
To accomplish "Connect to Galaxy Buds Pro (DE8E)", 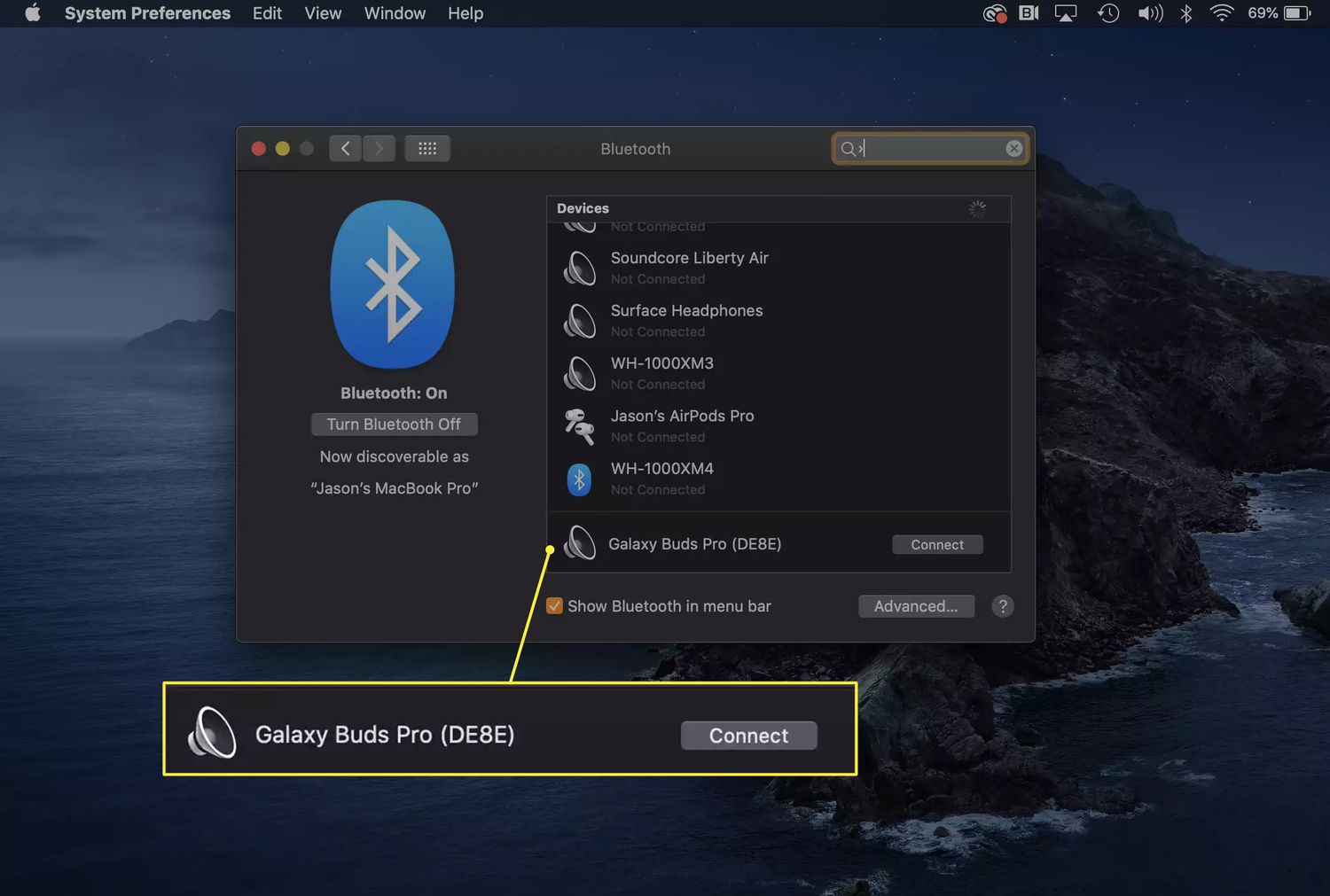I will point(936,545).
